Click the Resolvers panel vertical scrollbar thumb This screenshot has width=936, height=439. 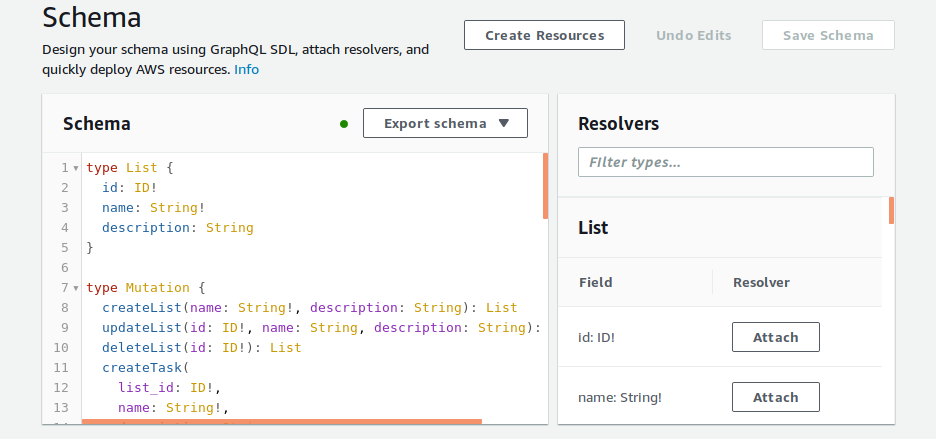(891, 210)
